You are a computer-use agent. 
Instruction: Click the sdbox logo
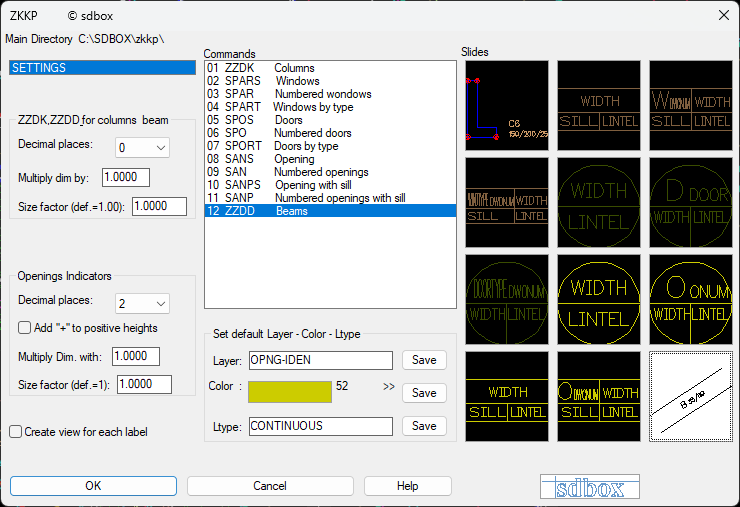coord(590,487)
